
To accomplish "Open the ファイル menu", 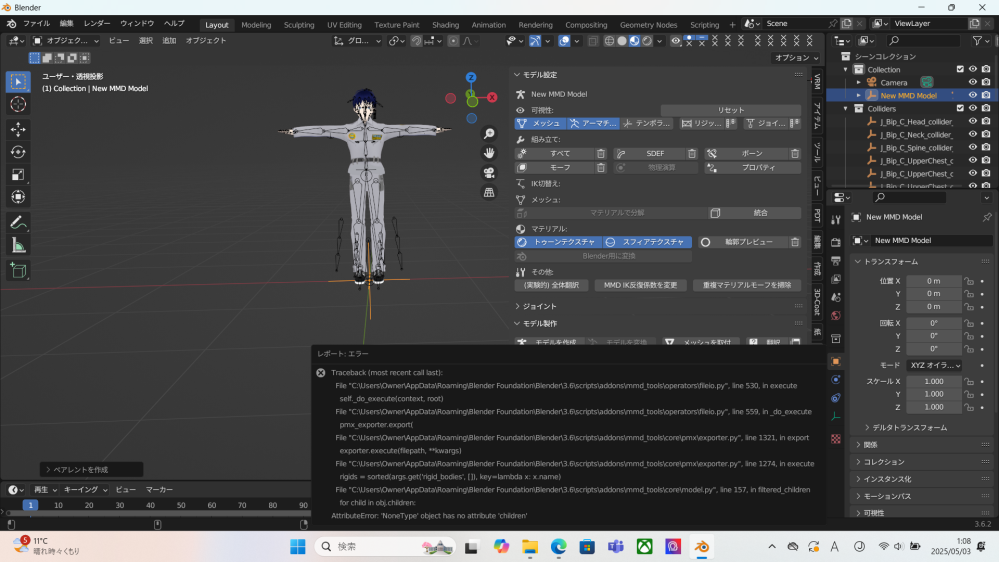I will click(36, 24).
